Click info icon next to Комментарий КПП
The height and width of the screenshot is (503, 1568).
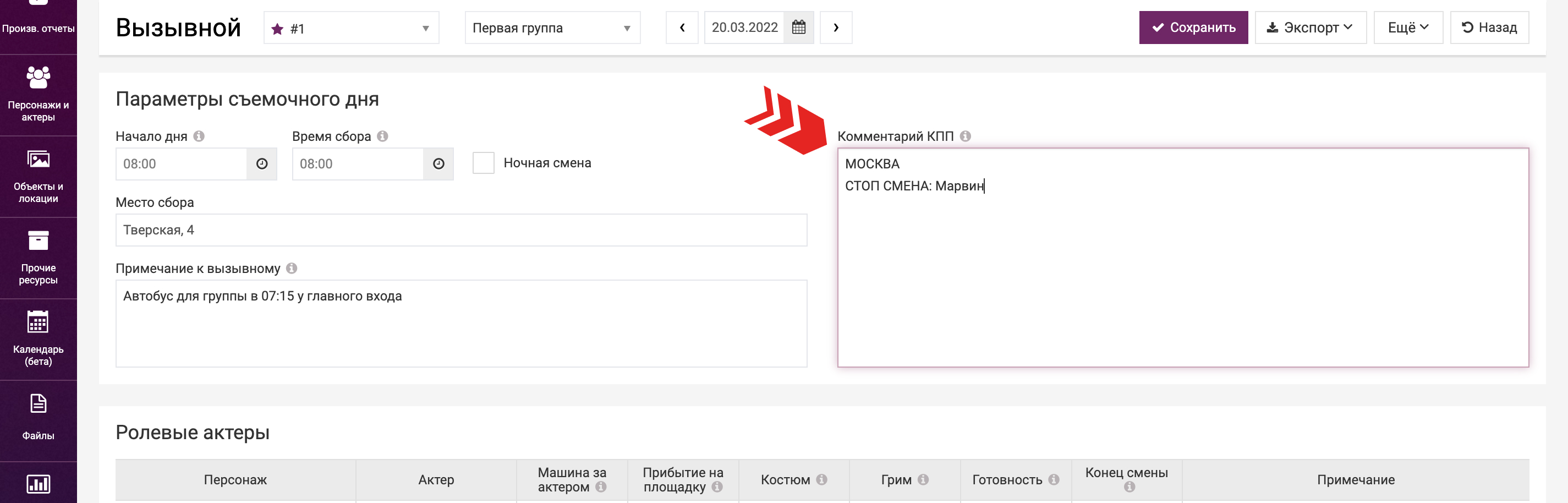pyautogui.click(x=966, y=136)
